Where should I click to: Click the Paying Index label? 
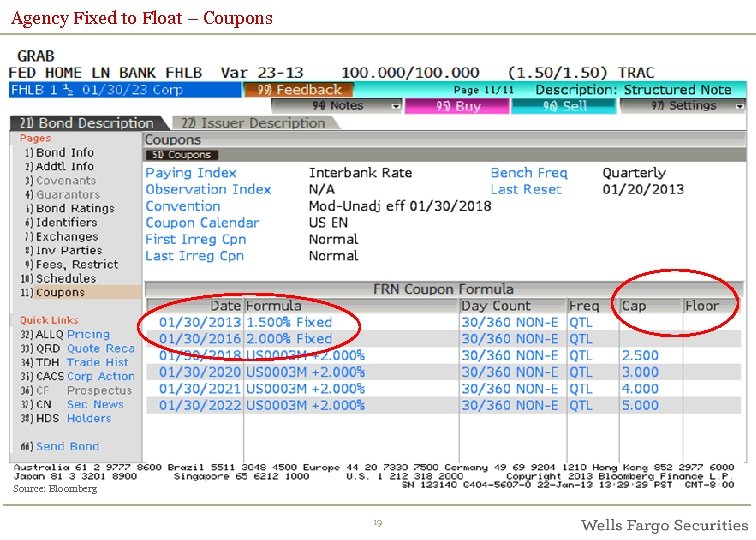(191, 173)
